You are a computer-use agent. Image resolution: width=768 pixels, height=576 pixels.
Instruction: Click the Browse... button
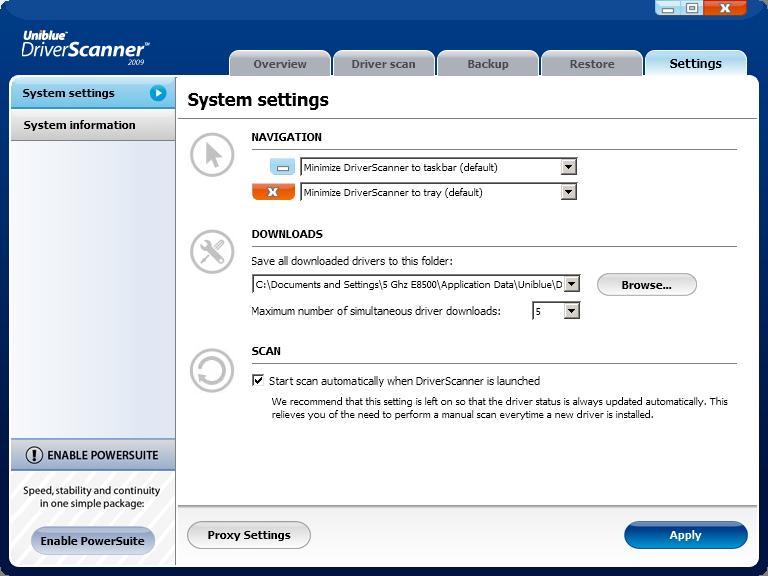[x=646, y=285]
